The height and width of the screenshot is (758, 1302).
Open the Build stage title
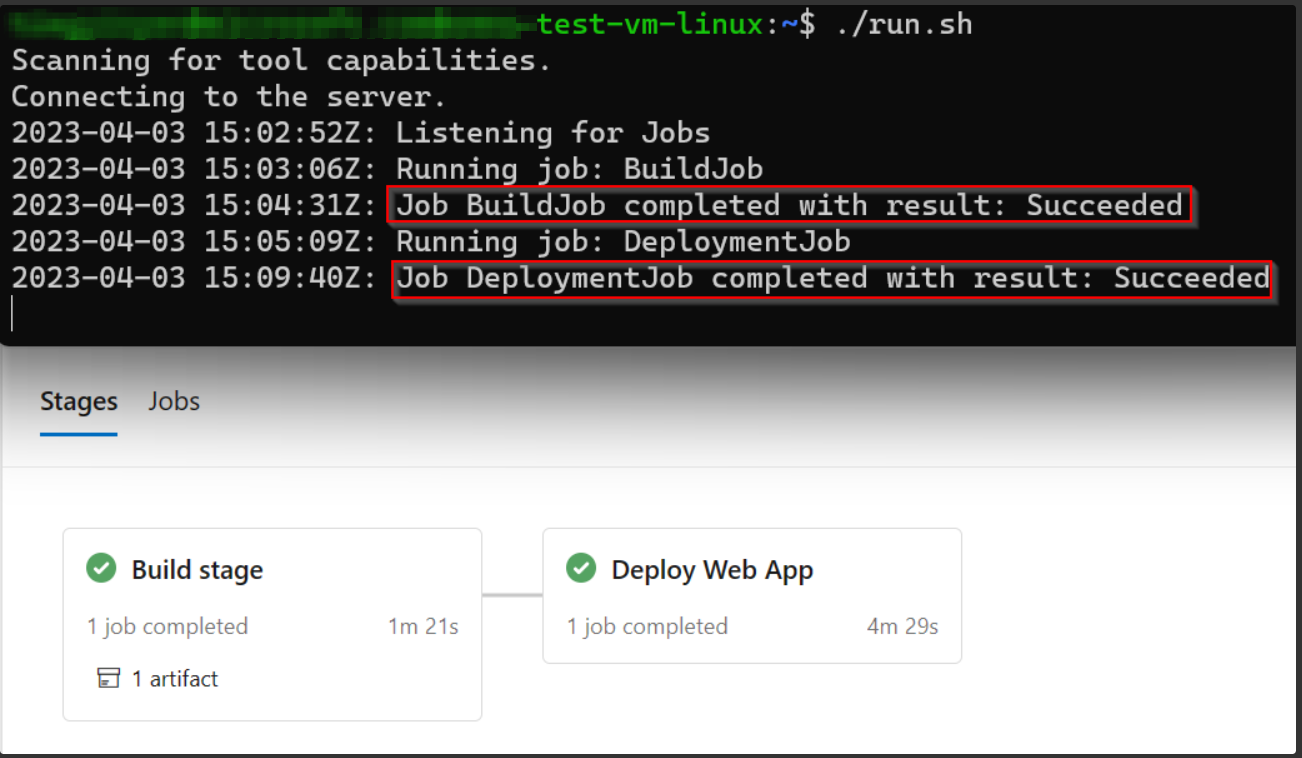pyautogui.click(x=197, y=570)
